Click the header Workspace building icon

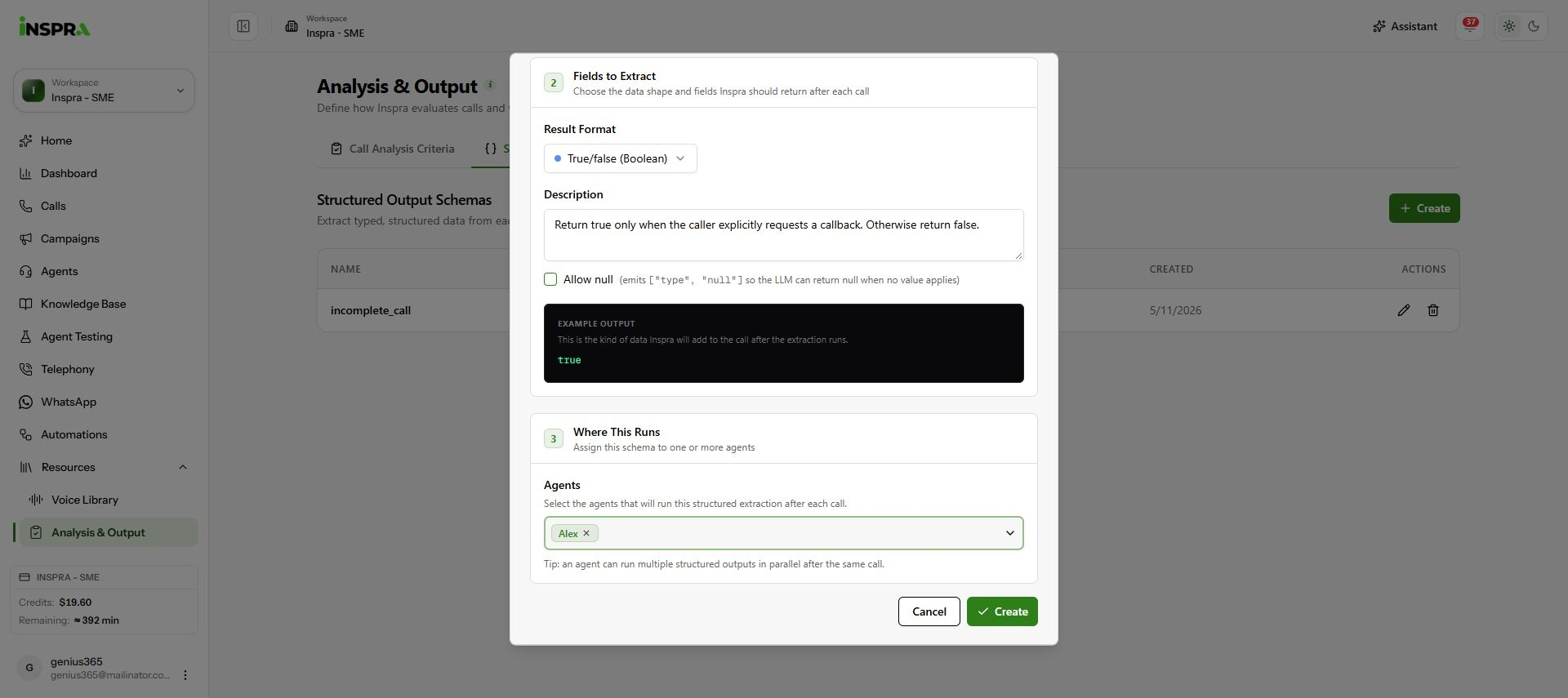292,26
